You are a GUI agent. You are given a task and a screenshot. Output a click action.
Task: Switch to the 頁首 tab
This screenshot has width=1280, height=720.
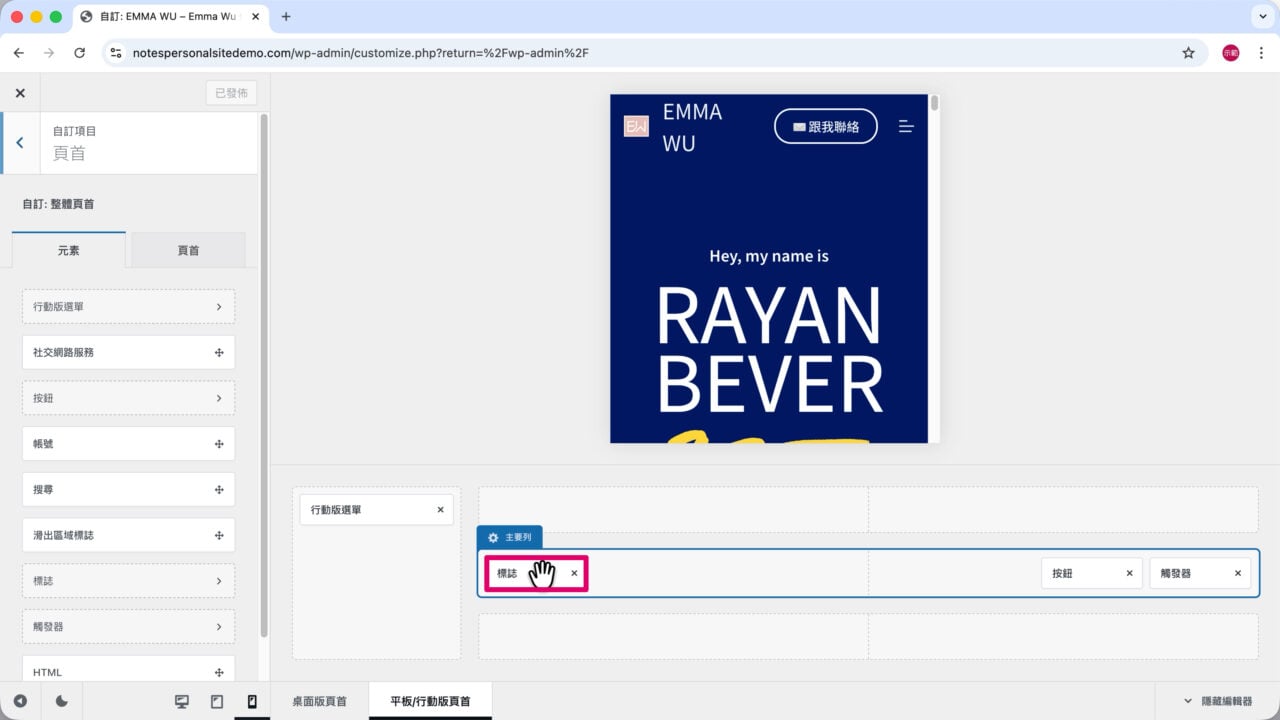(x=188, y=250)
